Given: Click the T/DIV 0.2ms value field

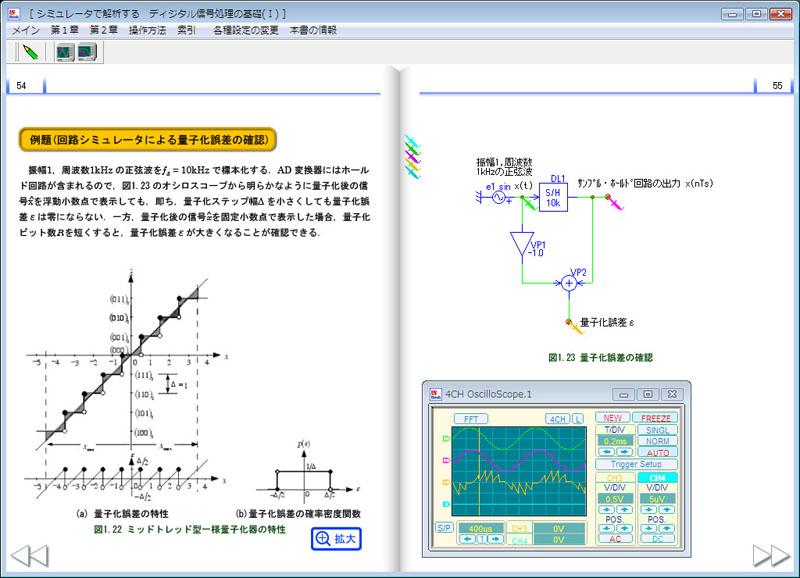Looking at the screenshot, I should (x=615, y=441).
